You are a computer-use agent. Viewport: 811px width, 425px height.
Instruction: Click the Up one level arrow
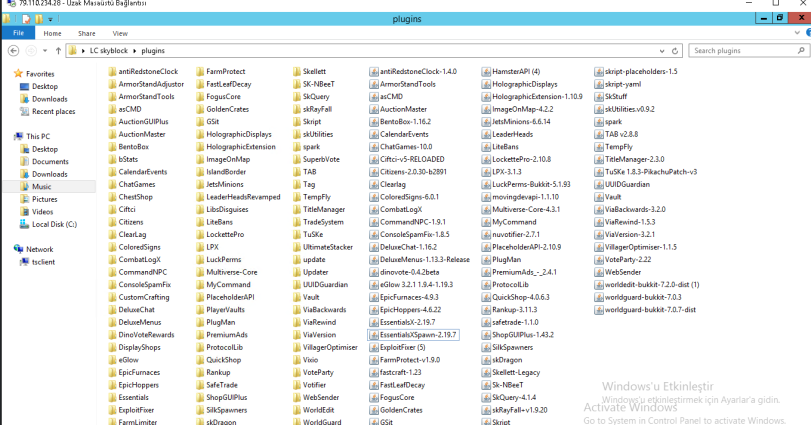[58, 51]
